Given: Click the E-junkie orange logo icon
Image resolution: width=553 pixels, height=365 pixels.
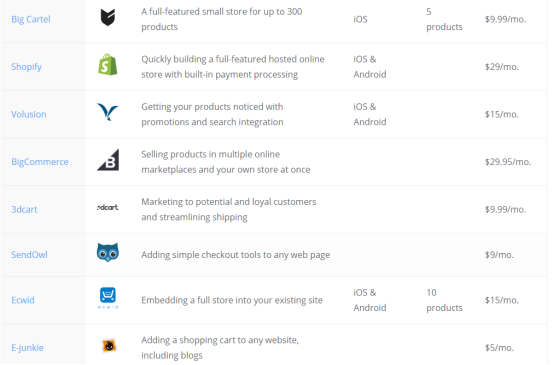Looking at the screenshot, I should pos(109,346).
